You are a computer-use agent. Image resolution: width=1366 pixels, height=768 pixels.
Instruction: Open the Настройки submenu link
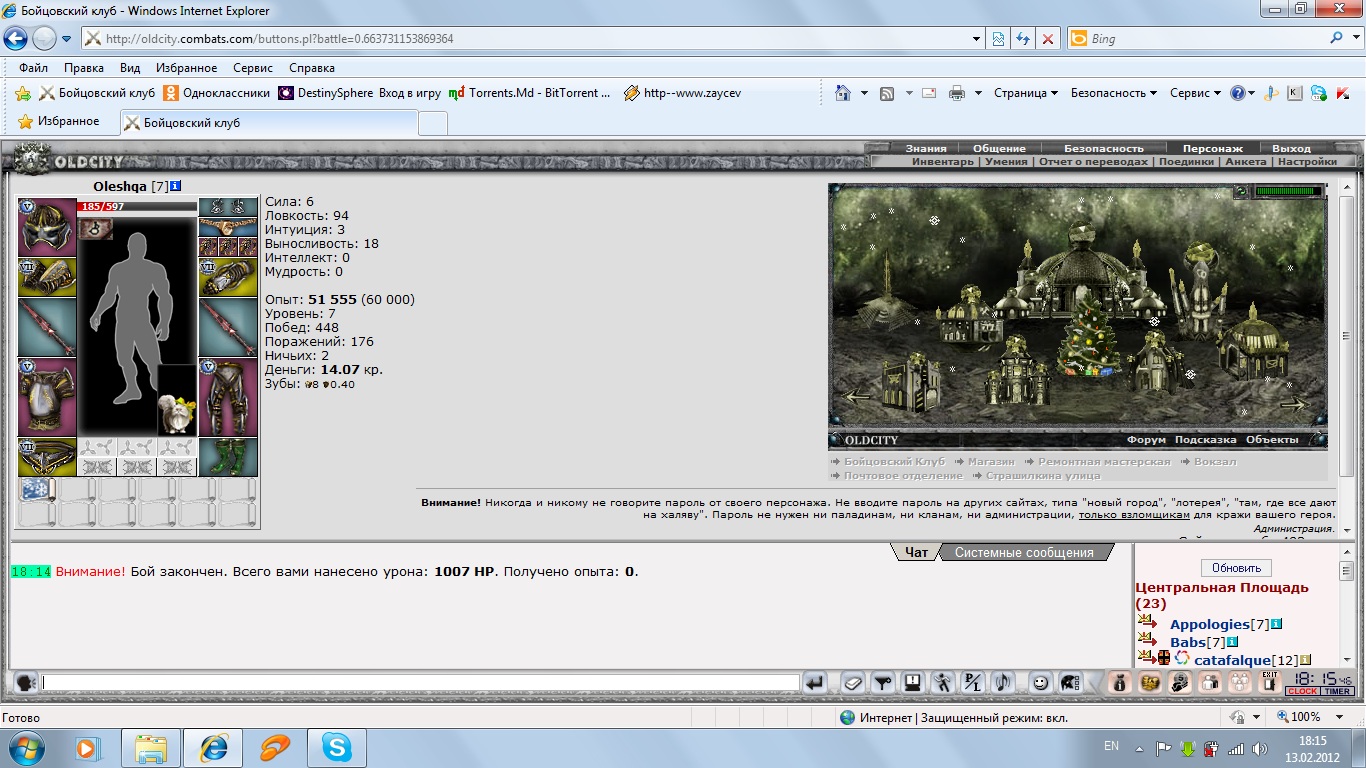[1307, 161]
